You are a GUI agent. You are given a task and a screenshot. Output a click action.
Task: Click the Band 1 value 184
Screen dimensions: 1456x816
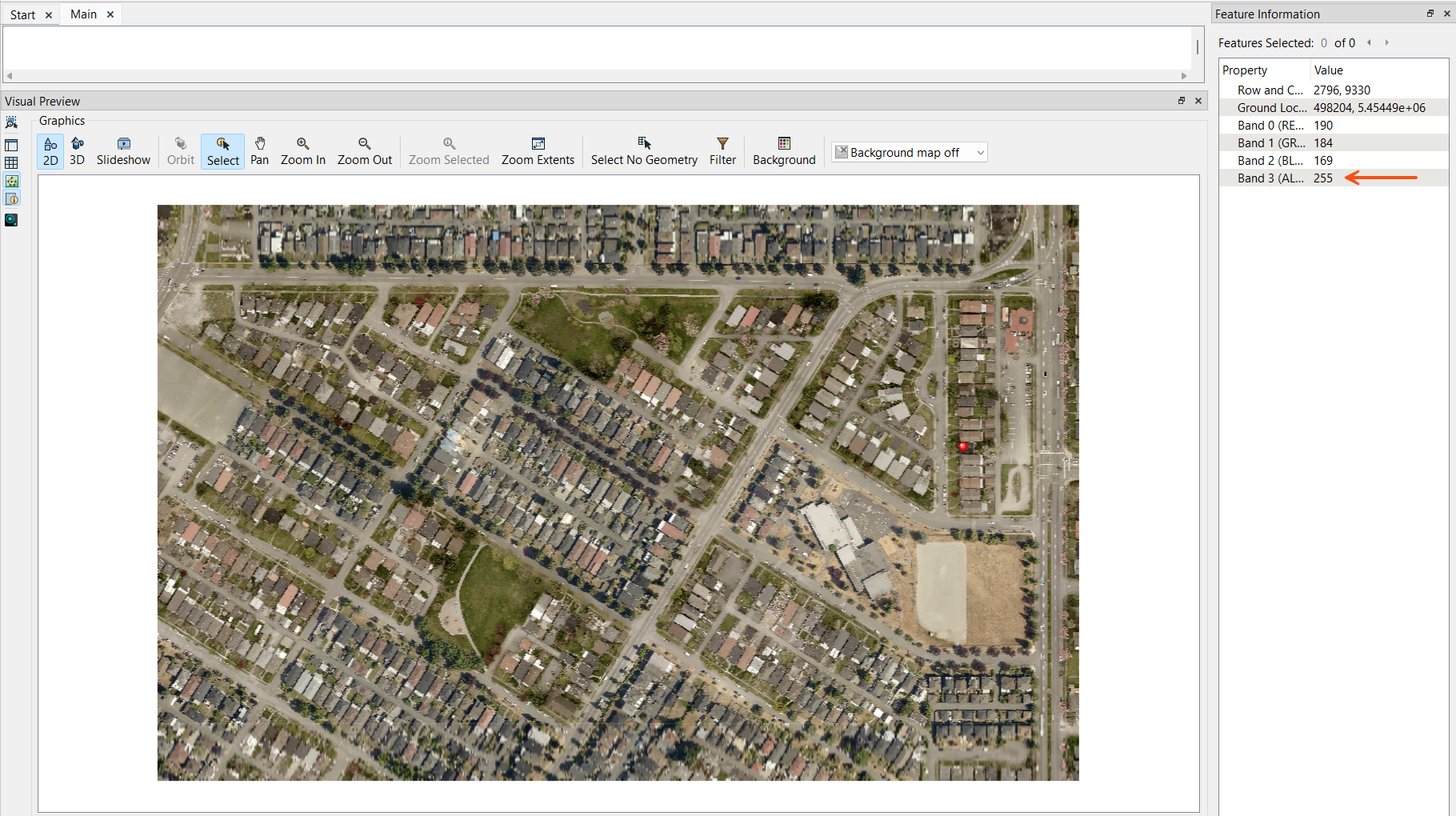coord(1323,143)
